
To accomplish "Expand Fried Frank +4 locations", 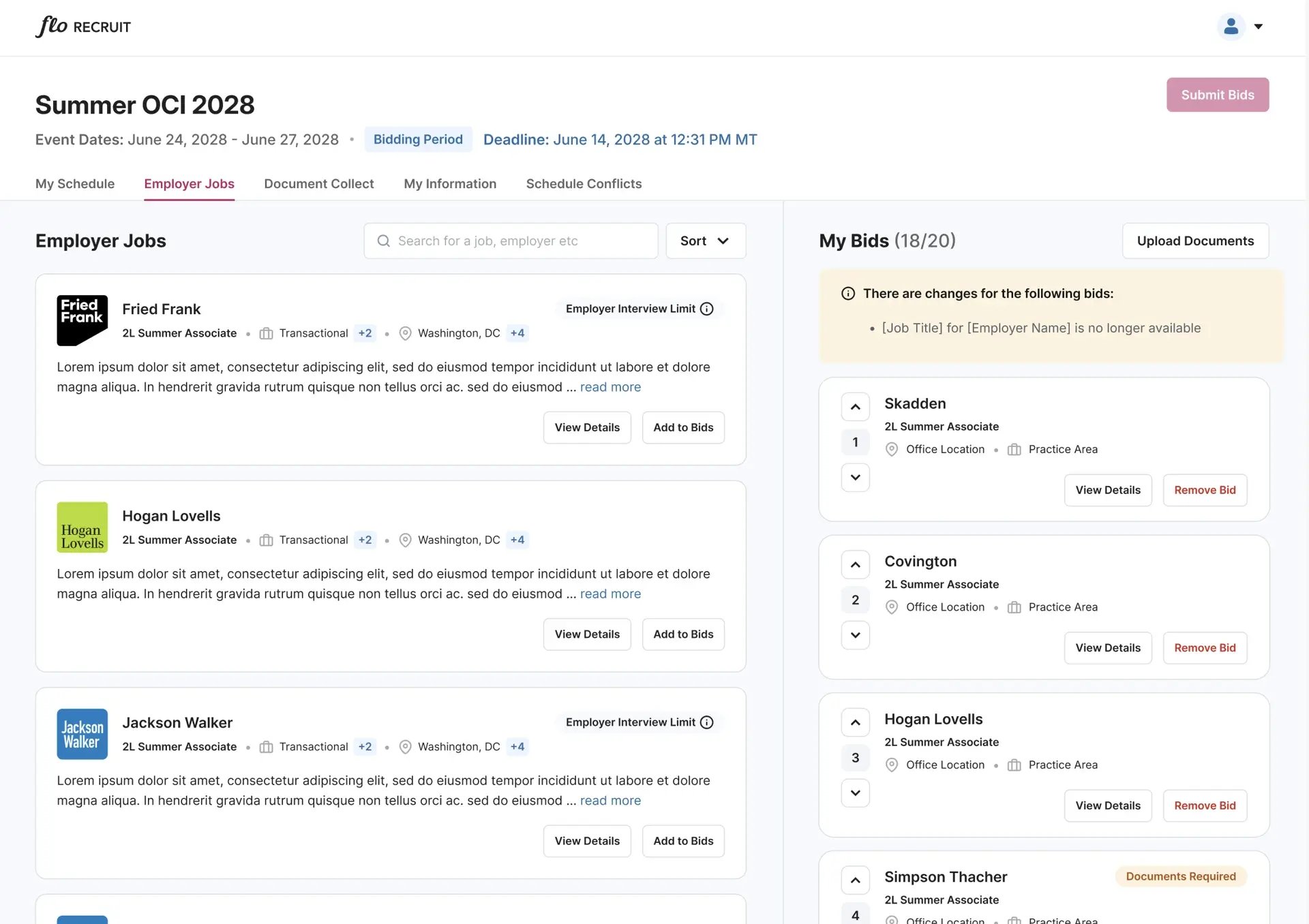I will coord(517,333).
